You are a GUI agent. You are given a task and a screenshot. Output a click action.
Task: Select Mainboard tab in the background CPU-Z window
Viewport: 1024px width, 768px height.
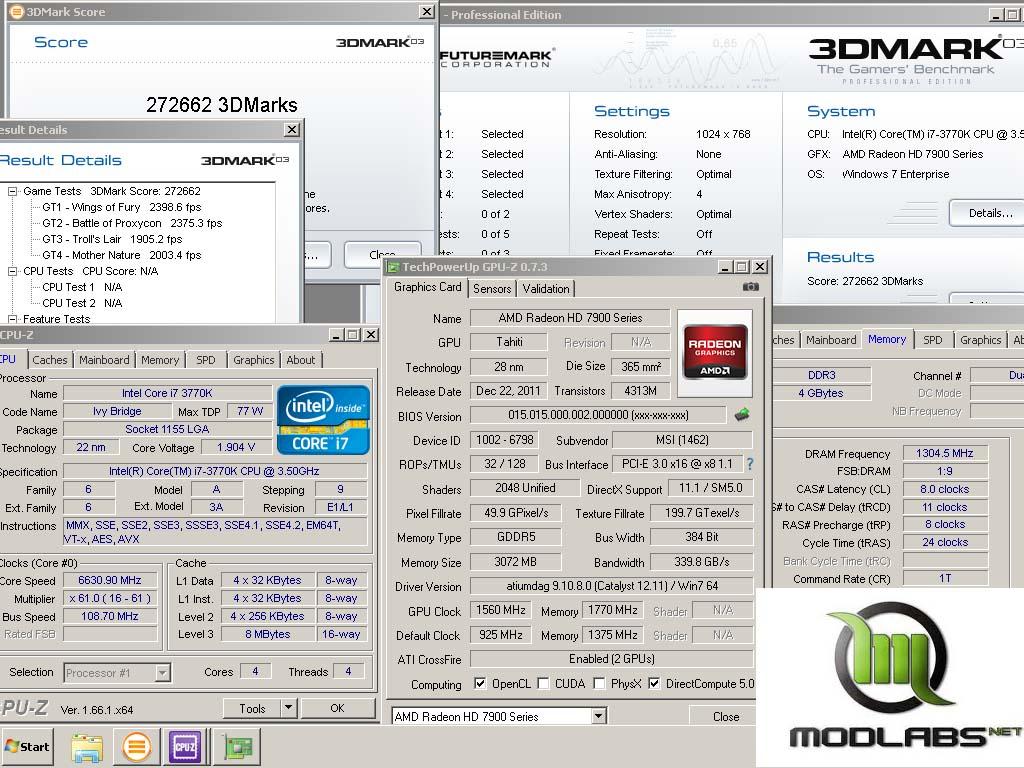coord(831,340)
